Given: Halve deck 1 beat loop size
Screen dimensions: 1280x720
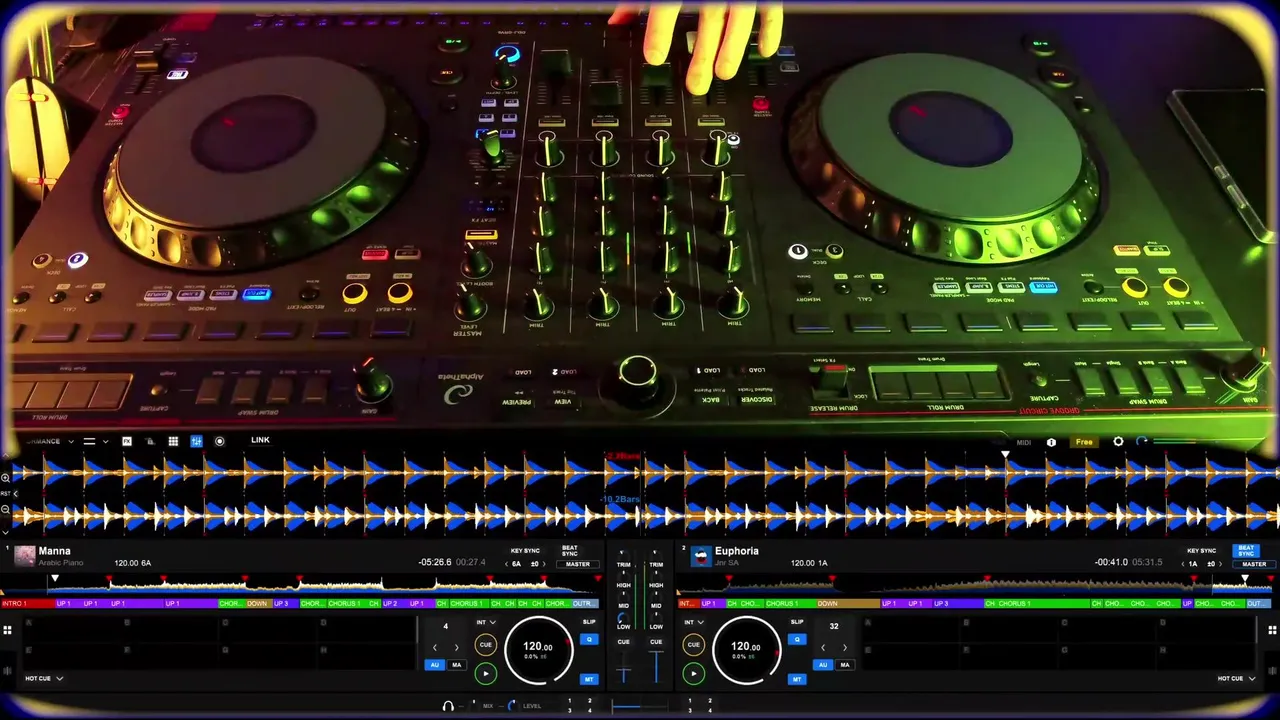Looking at the screenshot, I should [434, 647].
